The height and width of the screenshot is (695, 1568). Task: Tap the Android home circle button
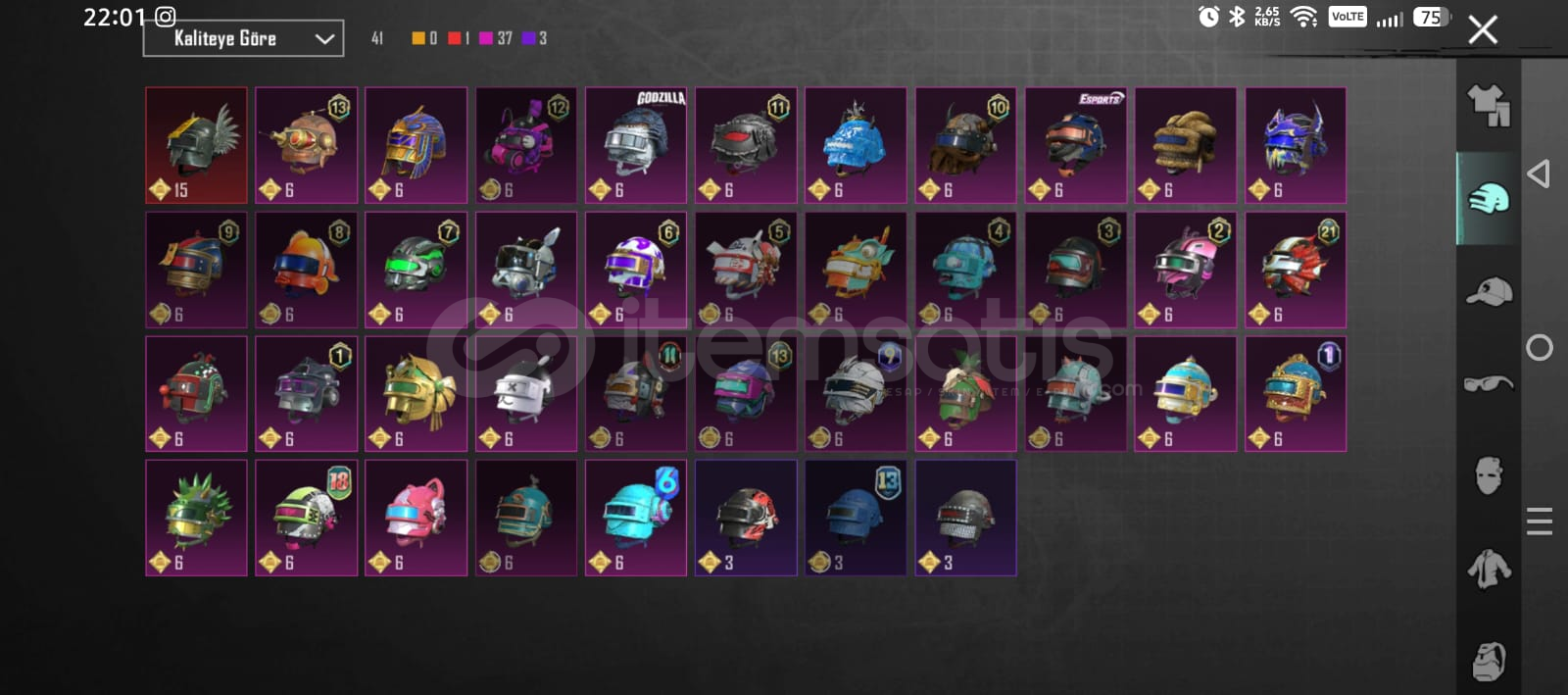tap(1540, 348)
